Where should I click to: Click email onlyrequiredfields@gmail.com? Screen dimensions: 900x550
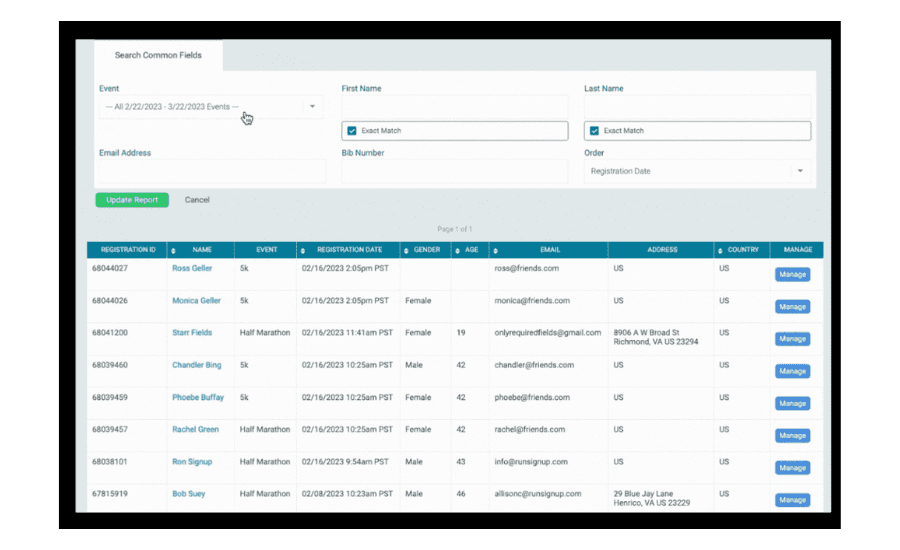point(548,332)
